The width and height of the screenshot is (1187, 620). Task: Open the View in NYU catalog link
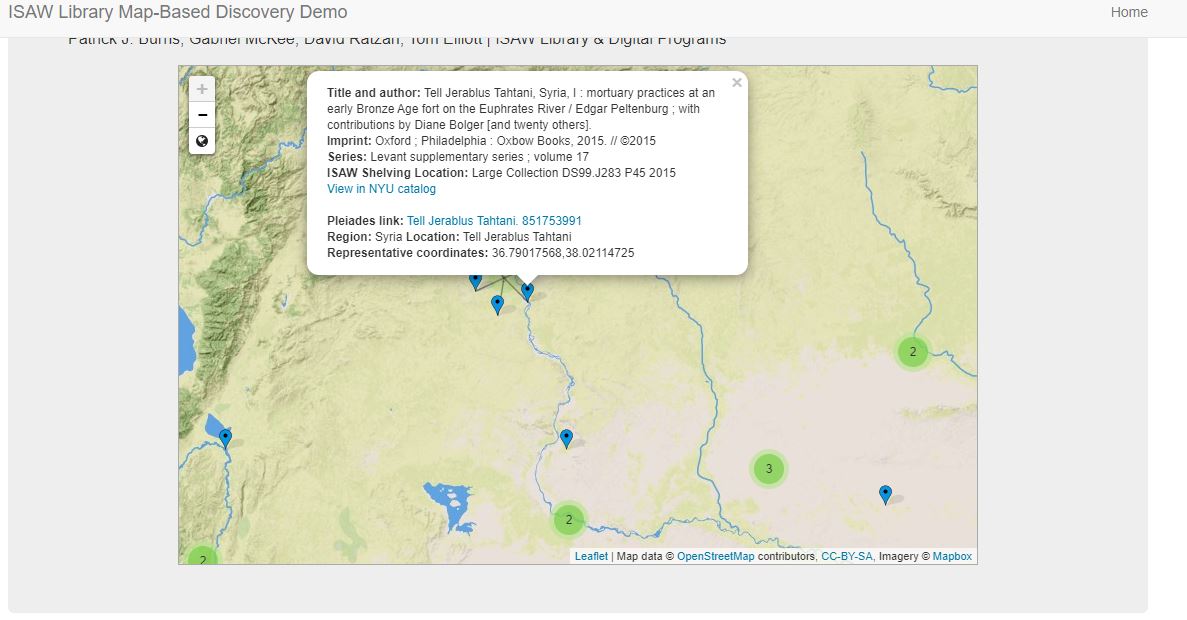pyautogui.click(x=381, y=189)
